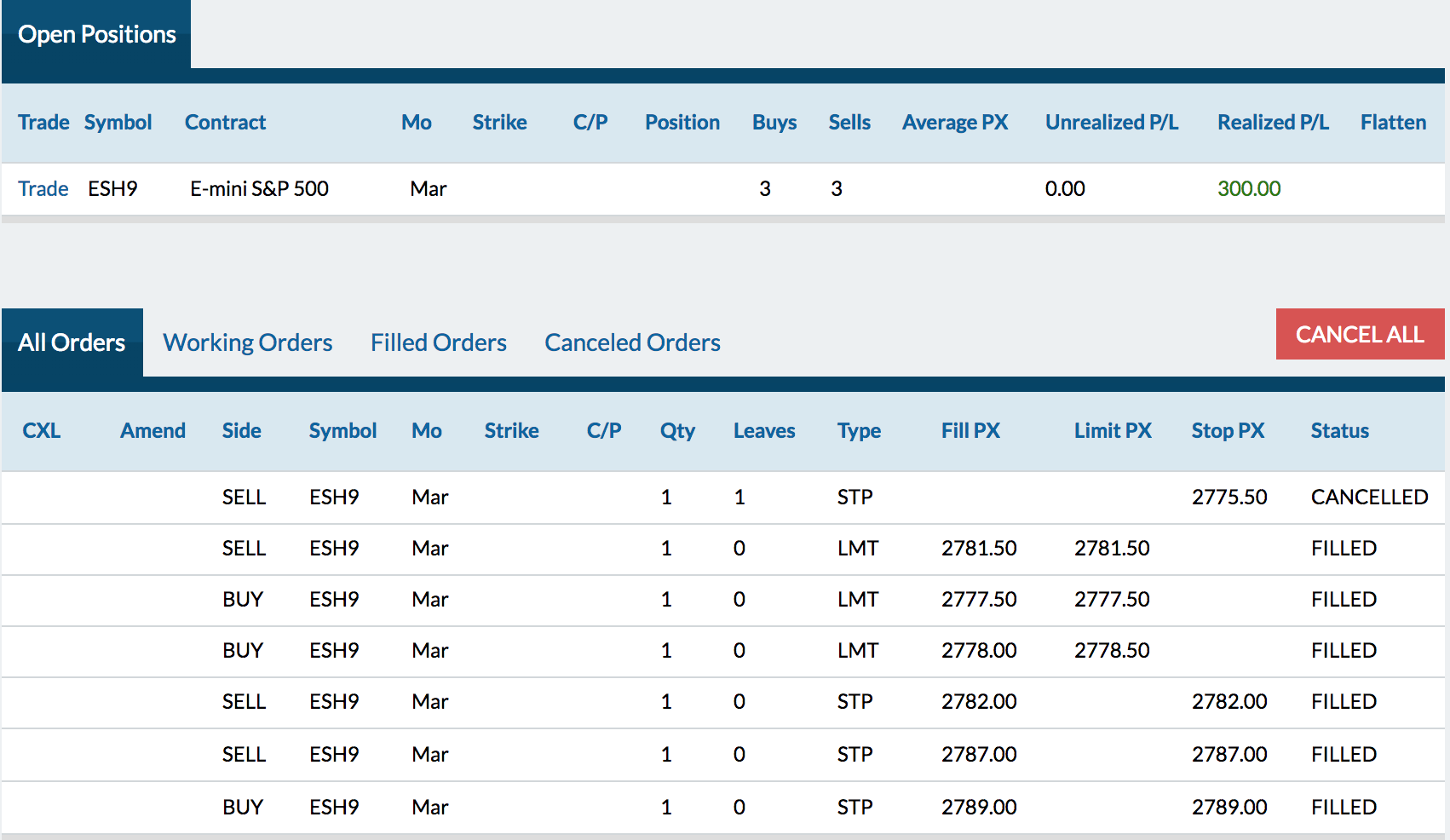This screenshot has height=840, width=1450.
Task: Click the Contract column header
Action: [226, 123]
